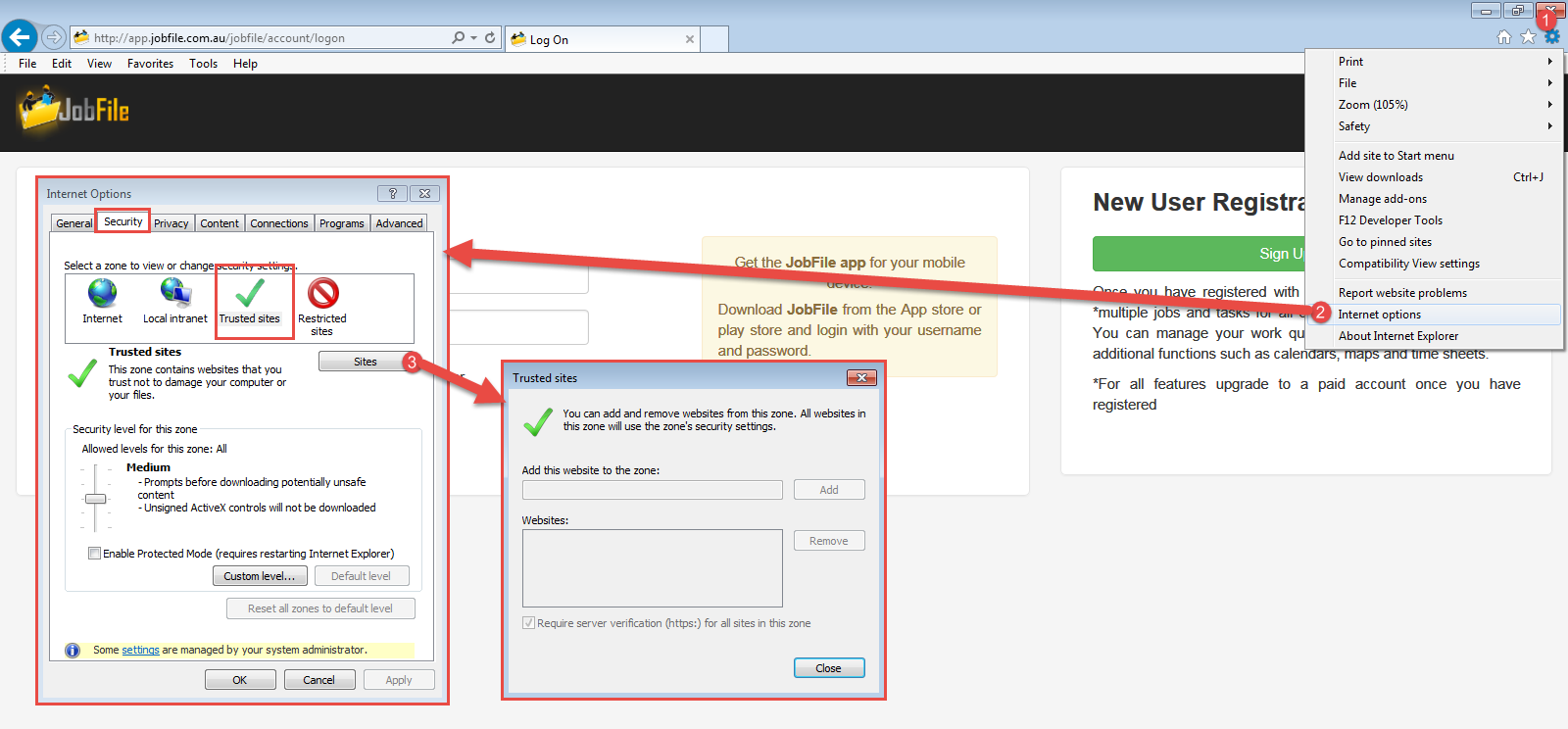Click the Custom level... button
The image size is (1568, 729).
tap(260, 576)
